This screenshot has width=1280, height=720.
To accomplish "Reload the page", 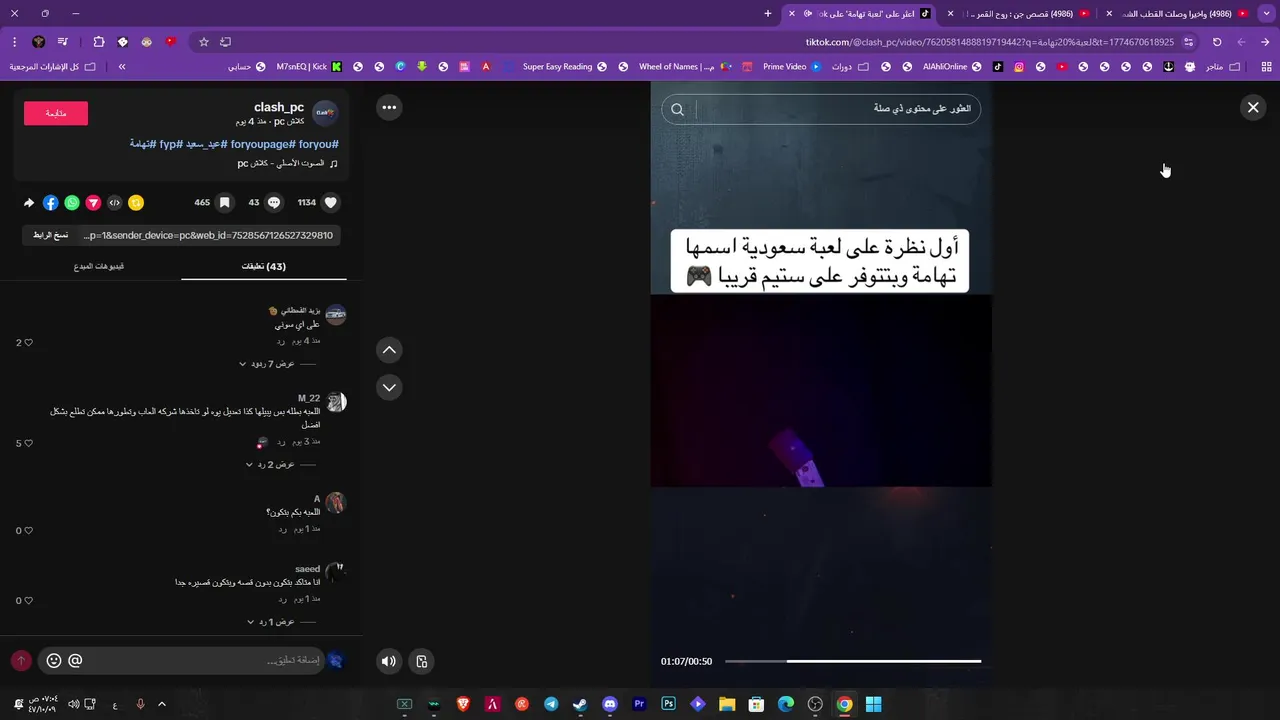I will coord(1217,42).
